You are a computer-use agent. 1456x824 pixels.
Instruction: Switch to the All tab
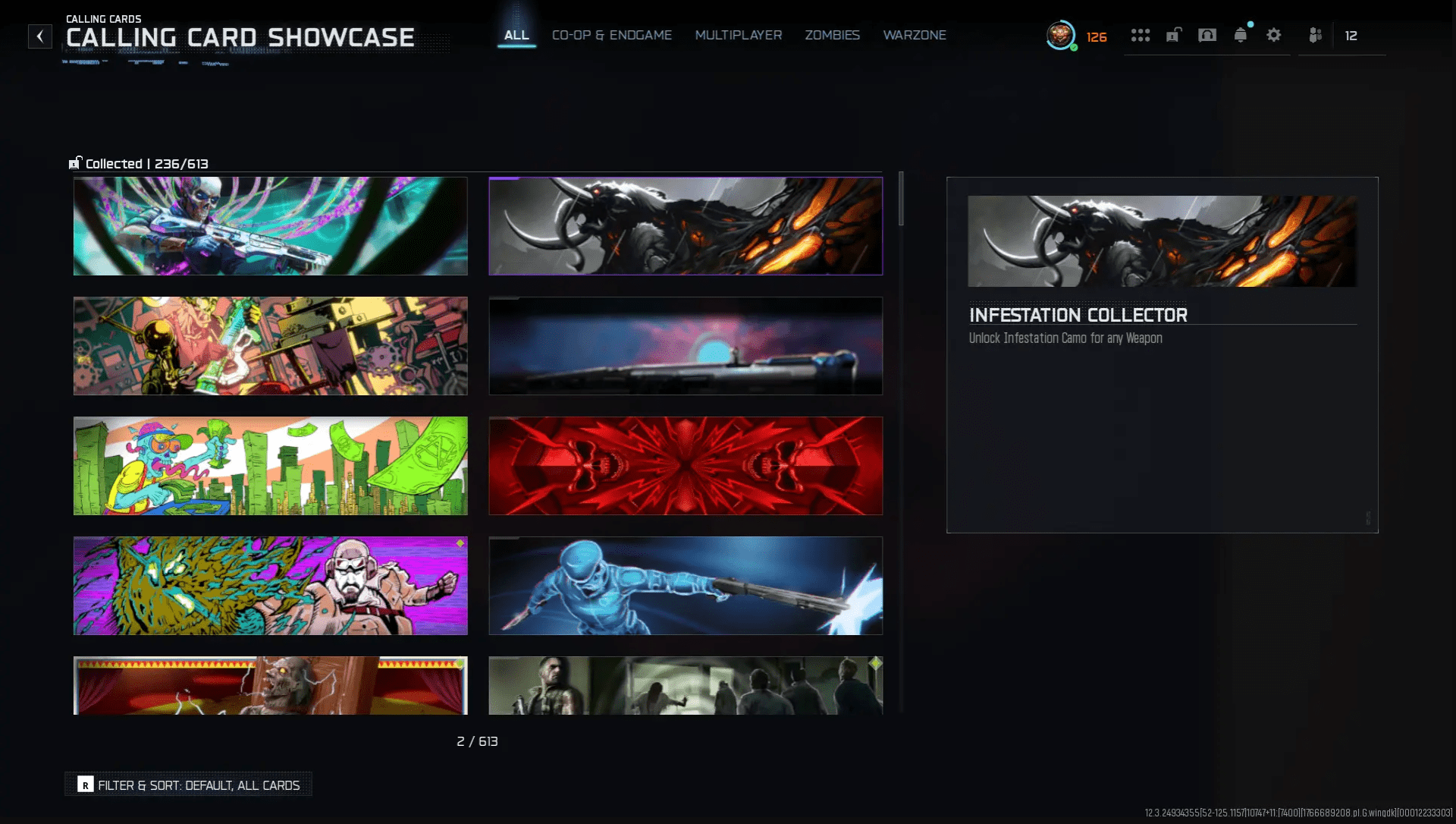pyautogui.click(x=516, y=36)
